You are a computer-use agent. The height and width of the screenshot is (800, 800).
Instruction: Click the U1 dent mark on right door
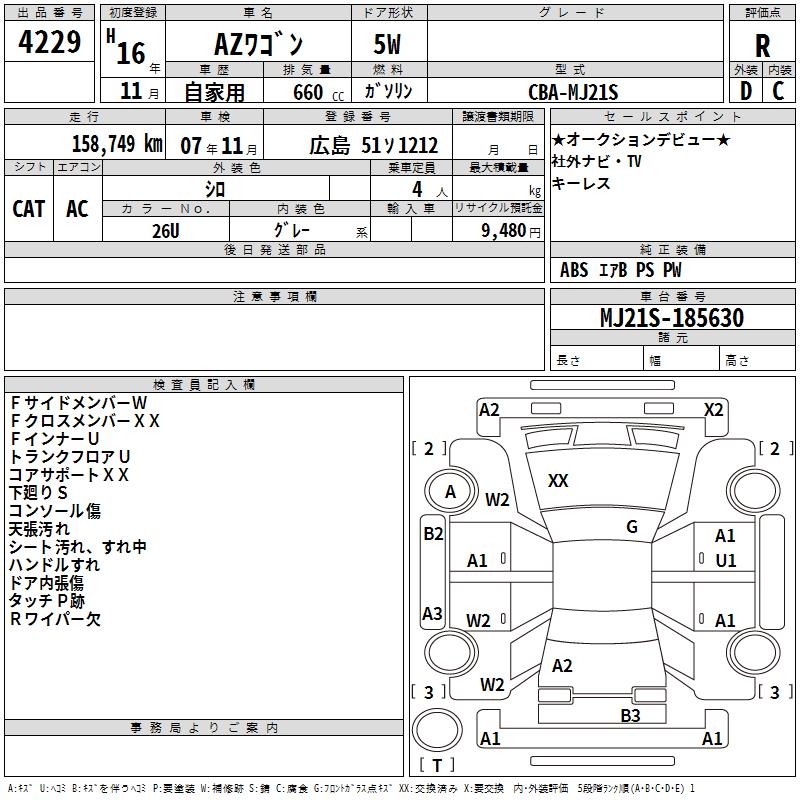point(726,561)
